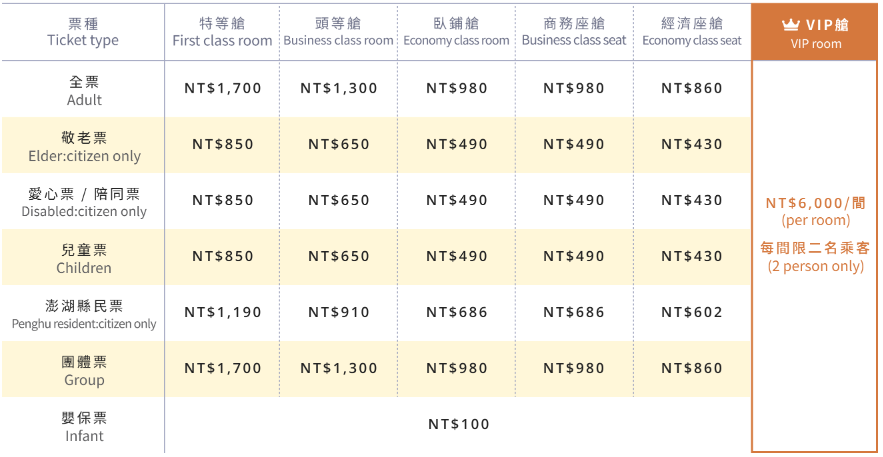Select the Group ticket row label

84,370
